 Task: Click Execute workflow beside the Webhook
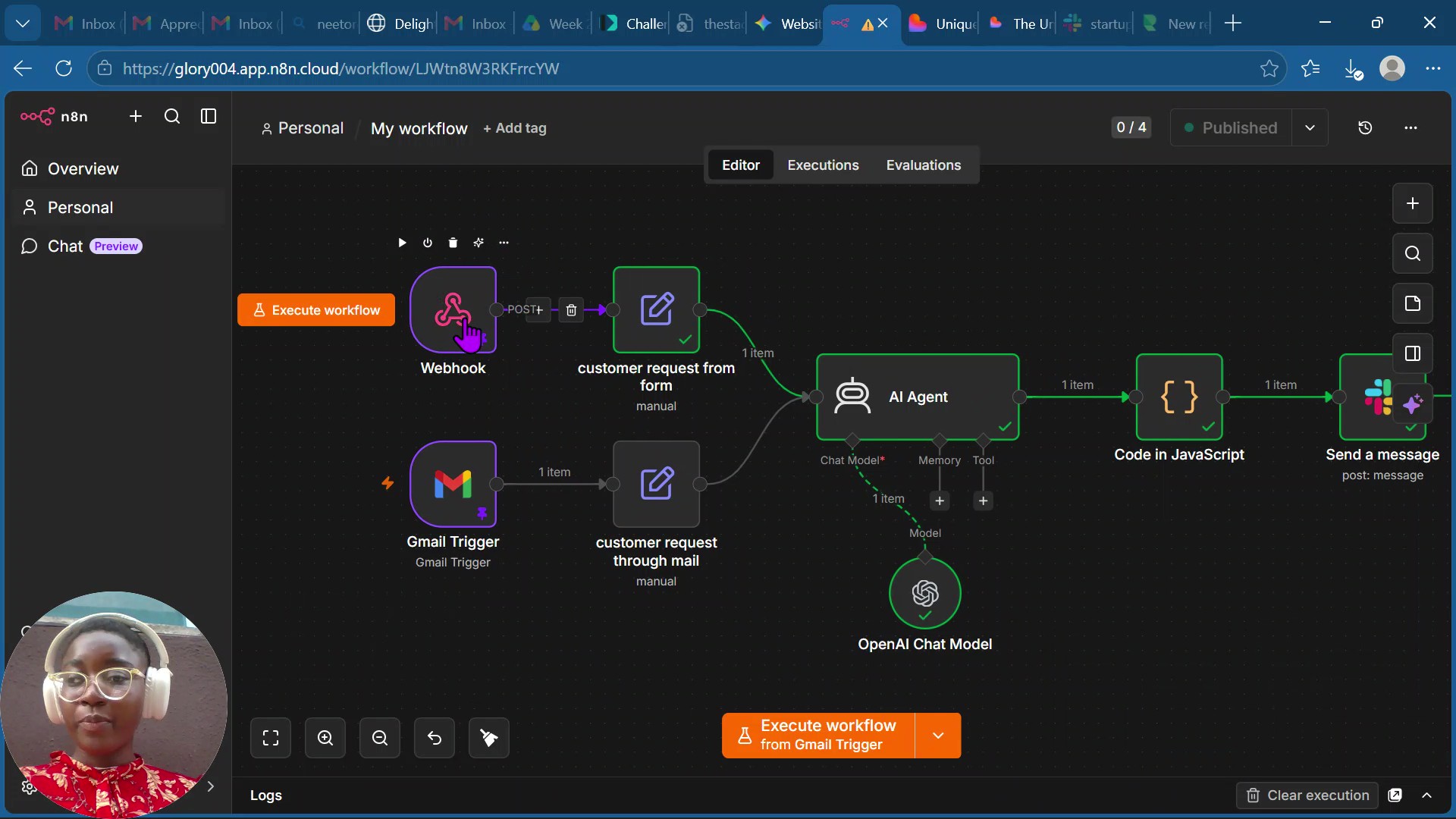click(316, 310)
